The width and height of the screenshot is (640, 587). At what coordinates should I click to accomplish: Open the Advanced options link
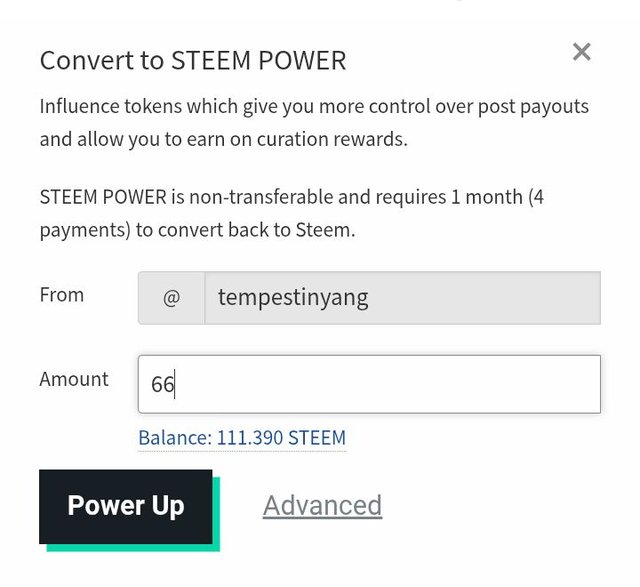(x=322, y=505)
